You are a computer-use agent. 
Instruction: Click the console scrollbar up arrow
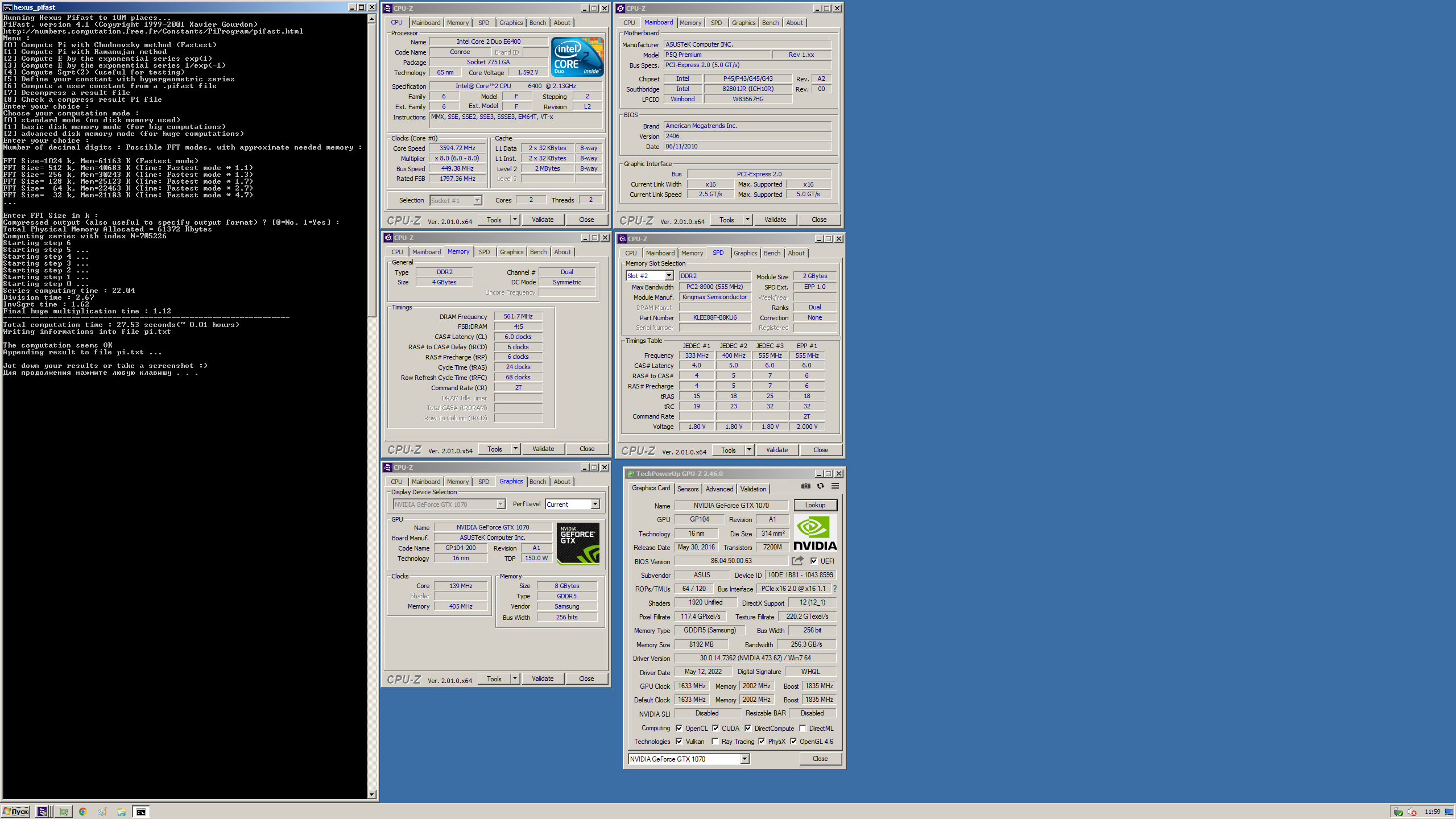coord(371,19)
